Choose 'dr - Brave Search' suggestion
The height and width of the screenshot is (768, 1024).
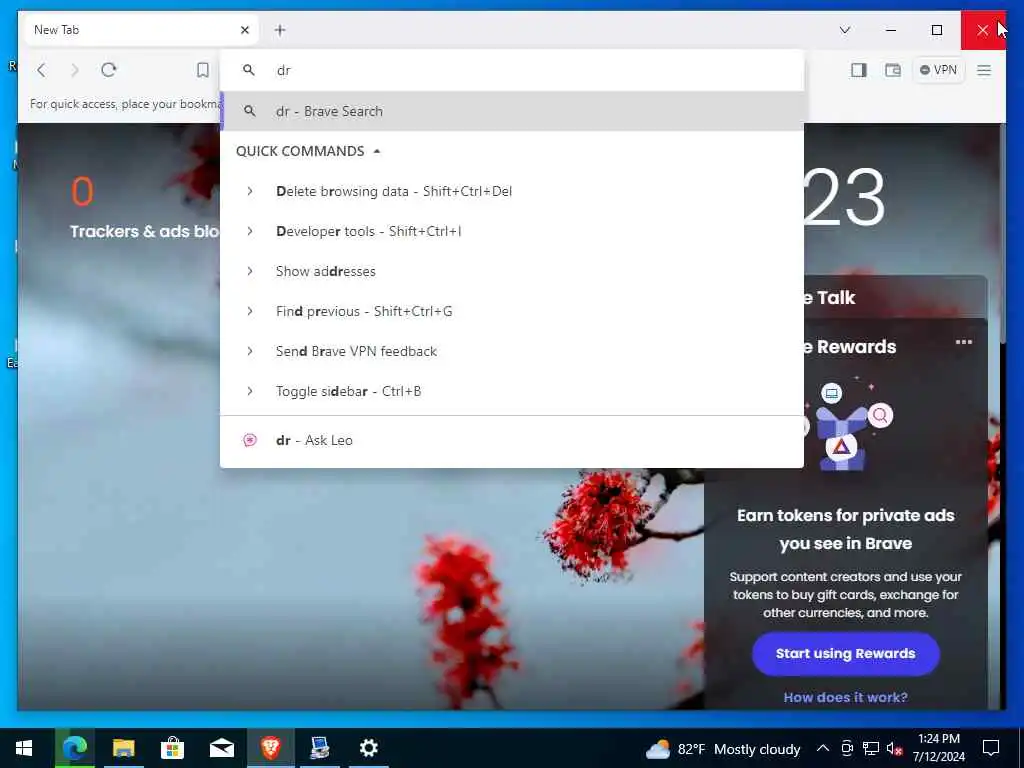(512, 111)
